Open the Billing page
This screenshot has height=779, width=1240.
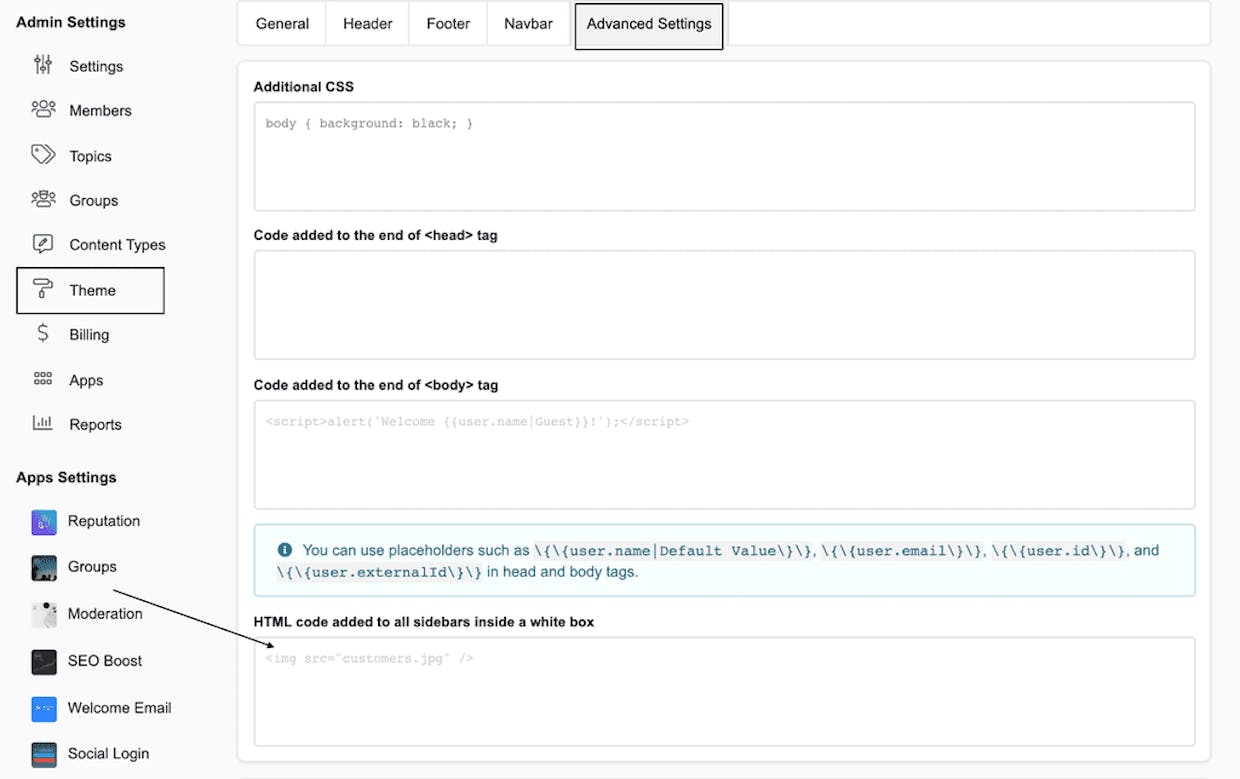coord(89,335)
